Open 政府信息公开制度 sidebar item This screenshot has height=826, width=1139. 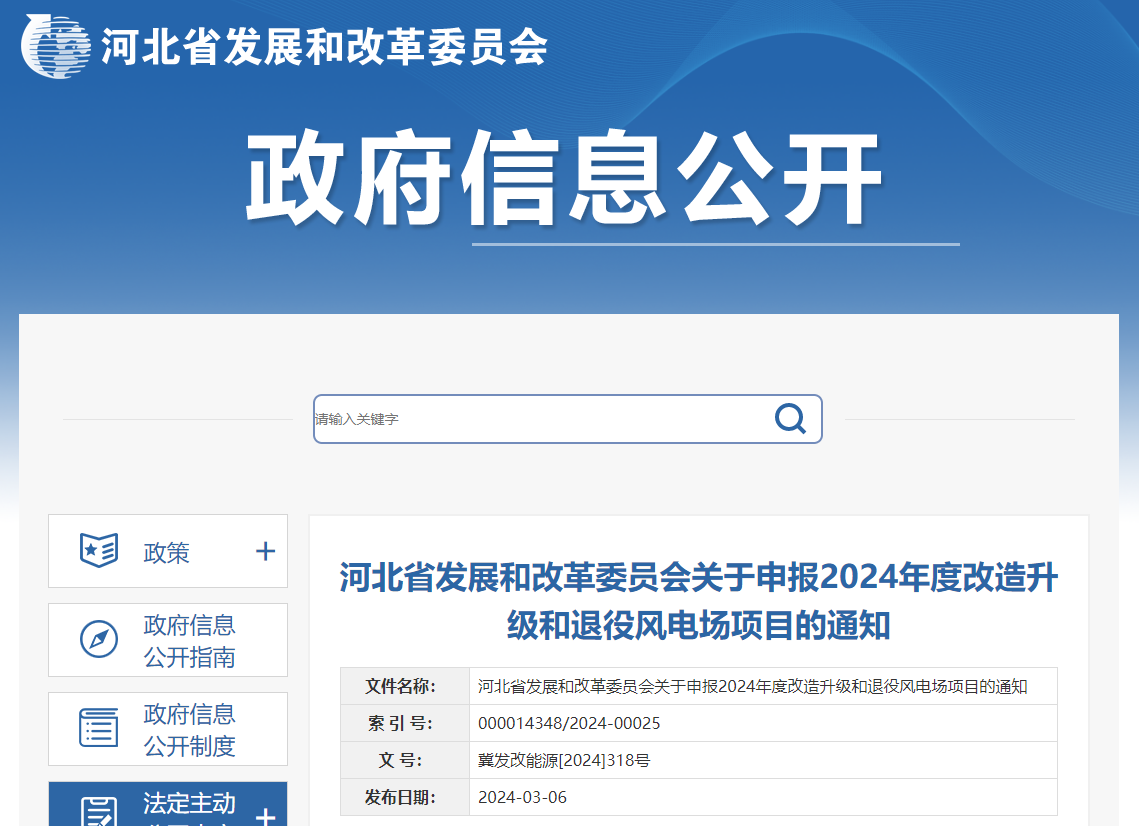tap(168, 729)
